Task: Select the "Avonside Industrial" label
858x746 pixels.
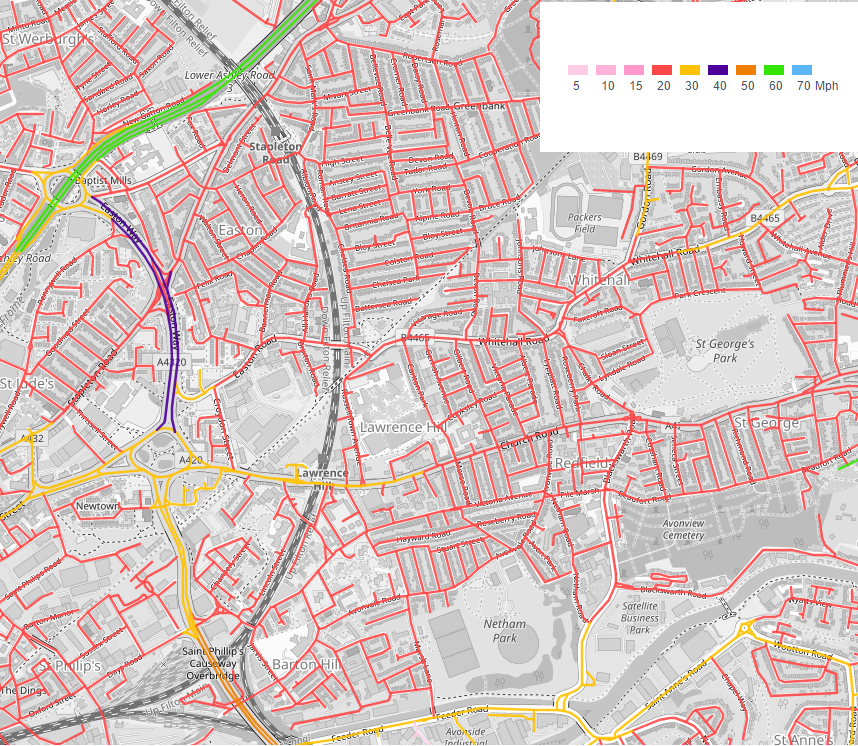Action: point(466,737)
